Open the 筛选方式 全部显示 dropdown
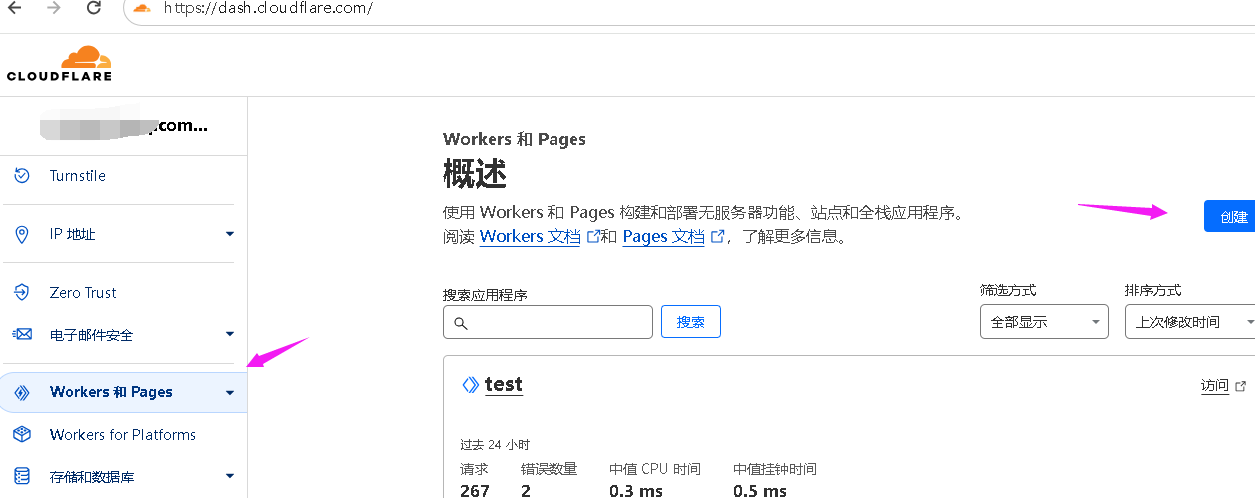This screenshot has height=498, width=1255. click(1044, 322)
